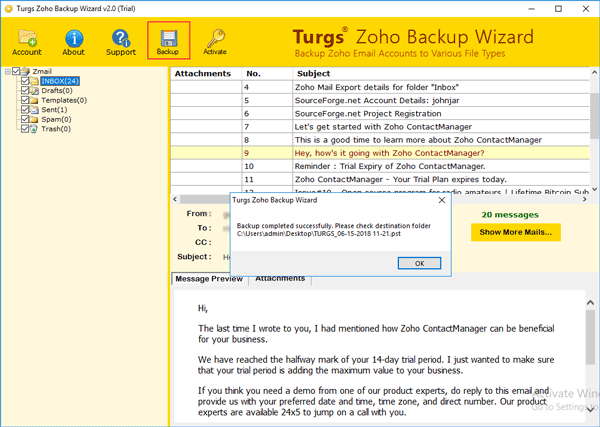Image resolution: width=600 pixels, height=427 pixels.
Task: Click the Spam folder icon
Action: [34, 119]
